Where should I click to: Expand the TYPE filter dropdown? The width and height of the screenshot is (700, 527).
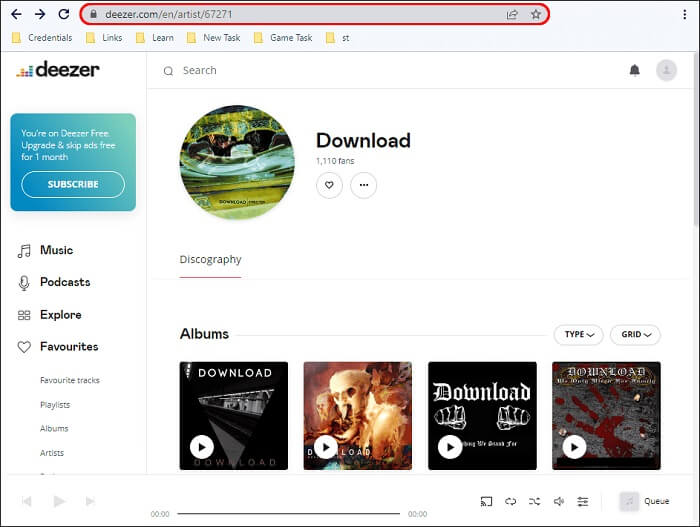tap(579, 334)
